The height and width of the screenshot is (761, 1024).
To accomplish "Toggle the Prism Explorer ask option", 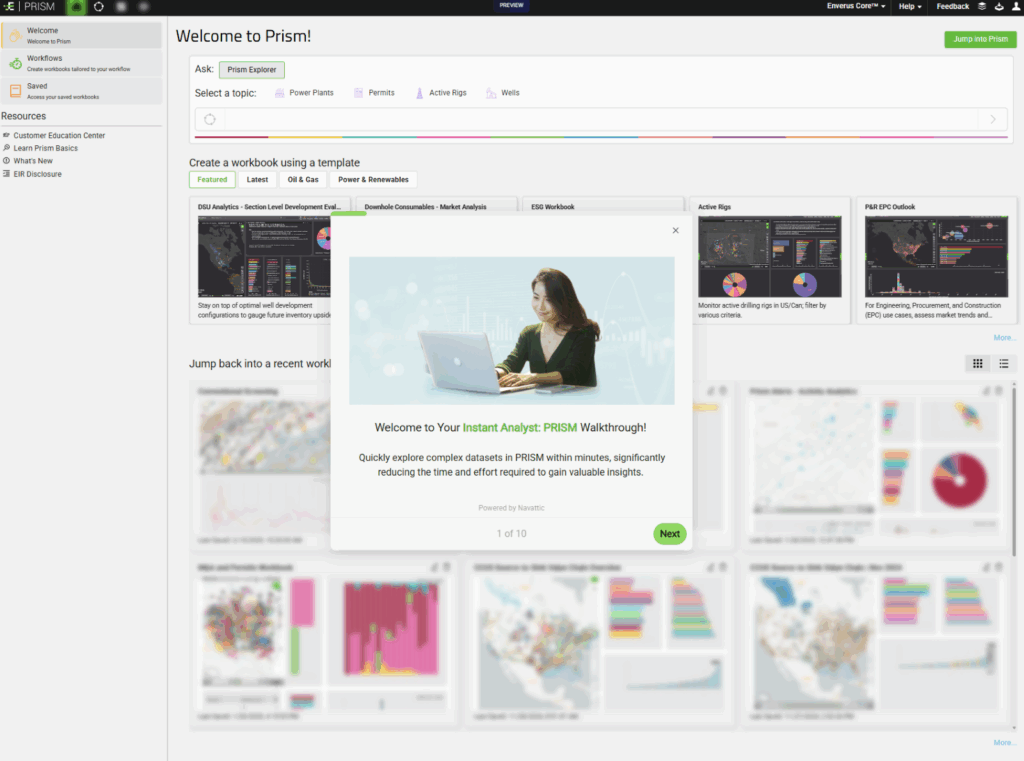I will (252, 70).
